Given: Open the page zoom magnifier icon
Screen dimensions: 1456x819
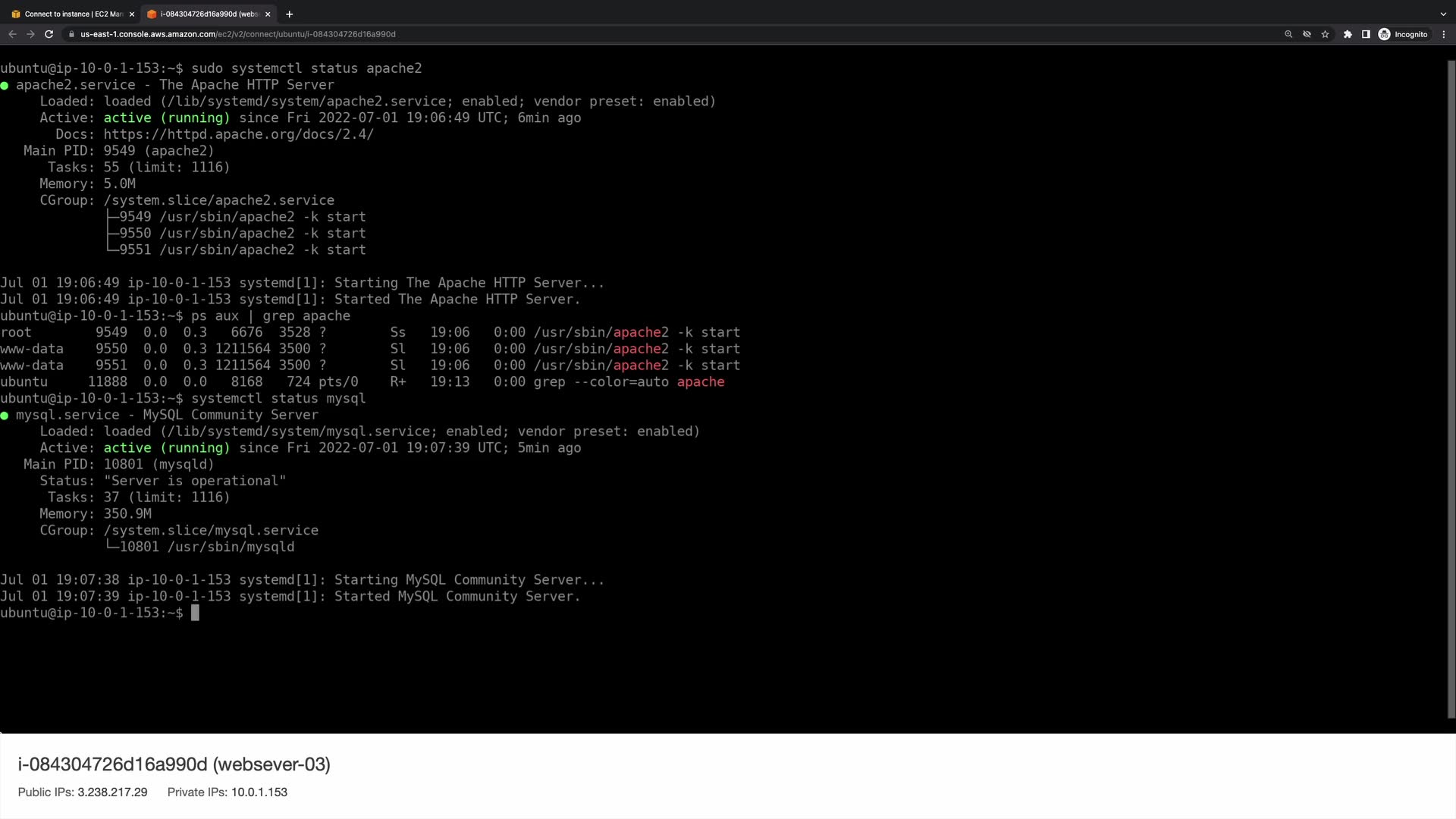Looking at the screenshot, I should 1288,34.
